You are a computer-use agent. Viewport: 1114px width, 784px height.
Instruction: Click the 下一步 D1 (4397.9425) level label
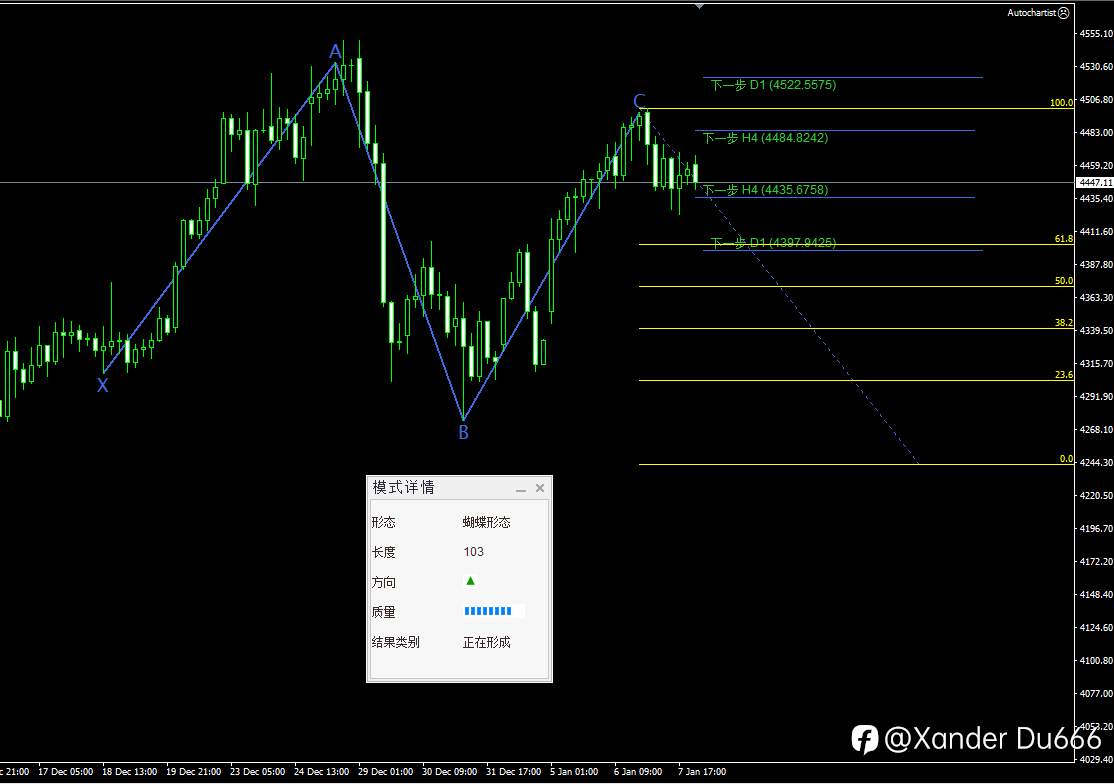tap(773, 243)
